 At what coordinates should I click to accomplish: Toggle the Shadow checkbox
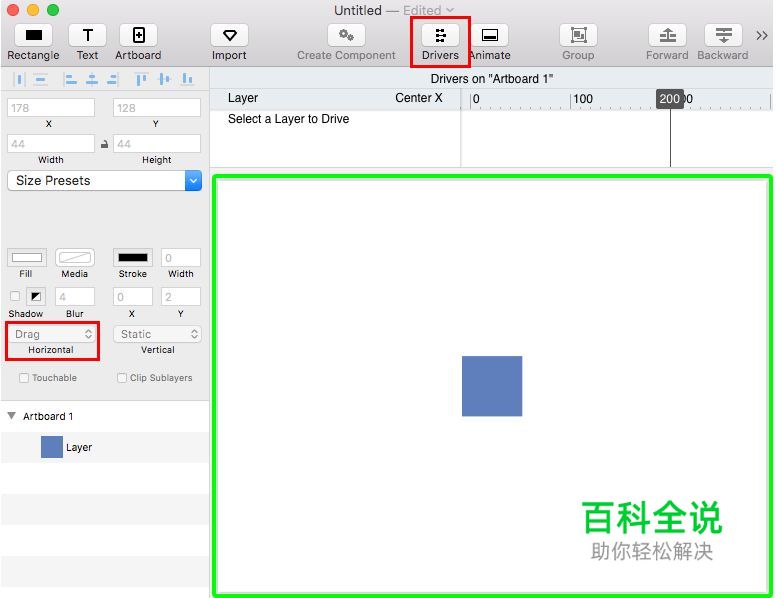click(15, 296)
